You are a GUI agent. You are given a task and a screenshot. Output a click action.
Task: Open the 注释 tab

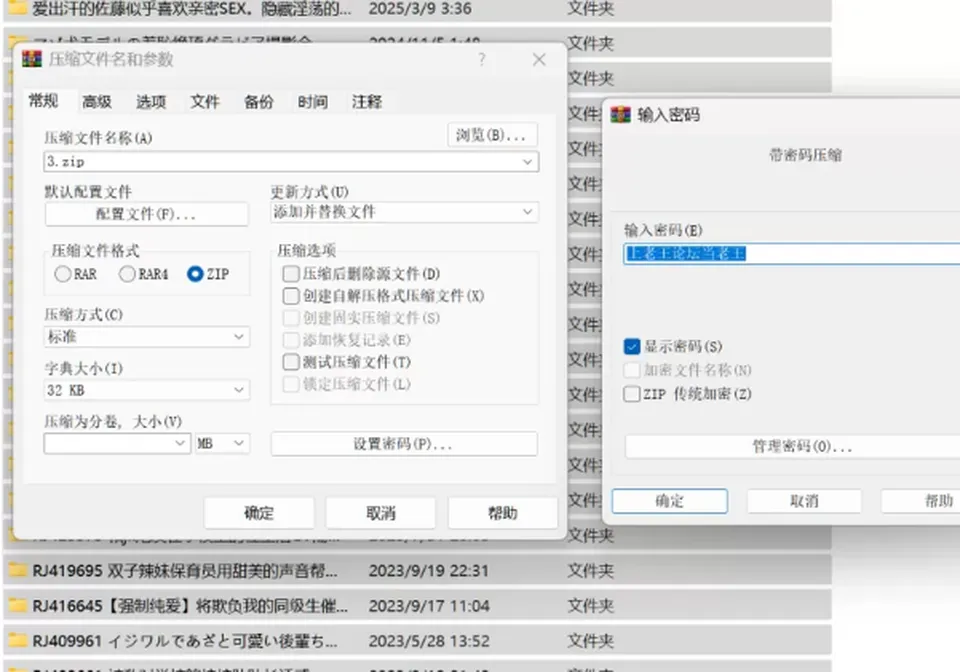pyautogui.click(x=367, y=102)
